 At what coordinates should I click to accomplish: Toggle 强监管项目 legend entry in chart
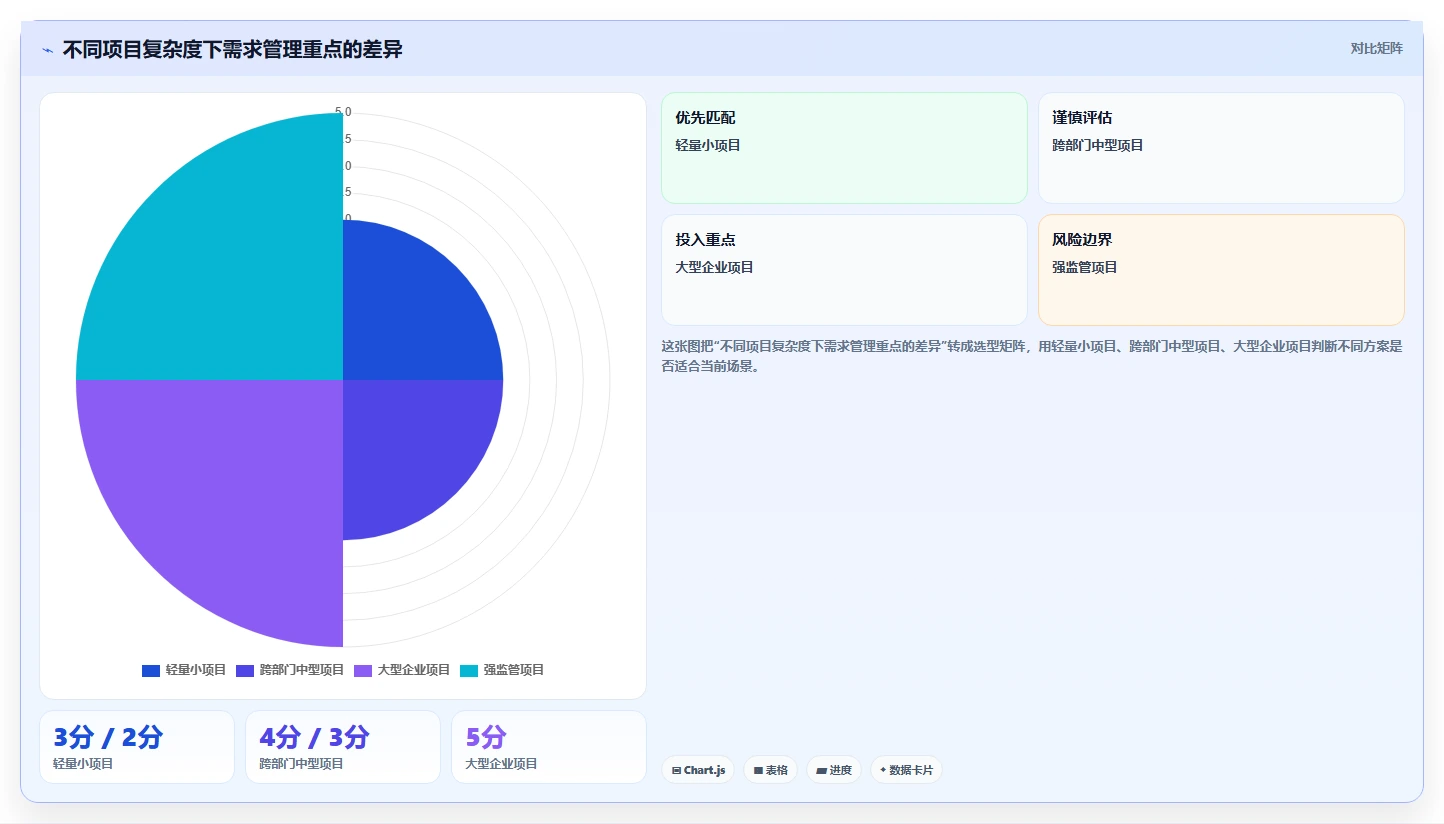click(502, 670)
